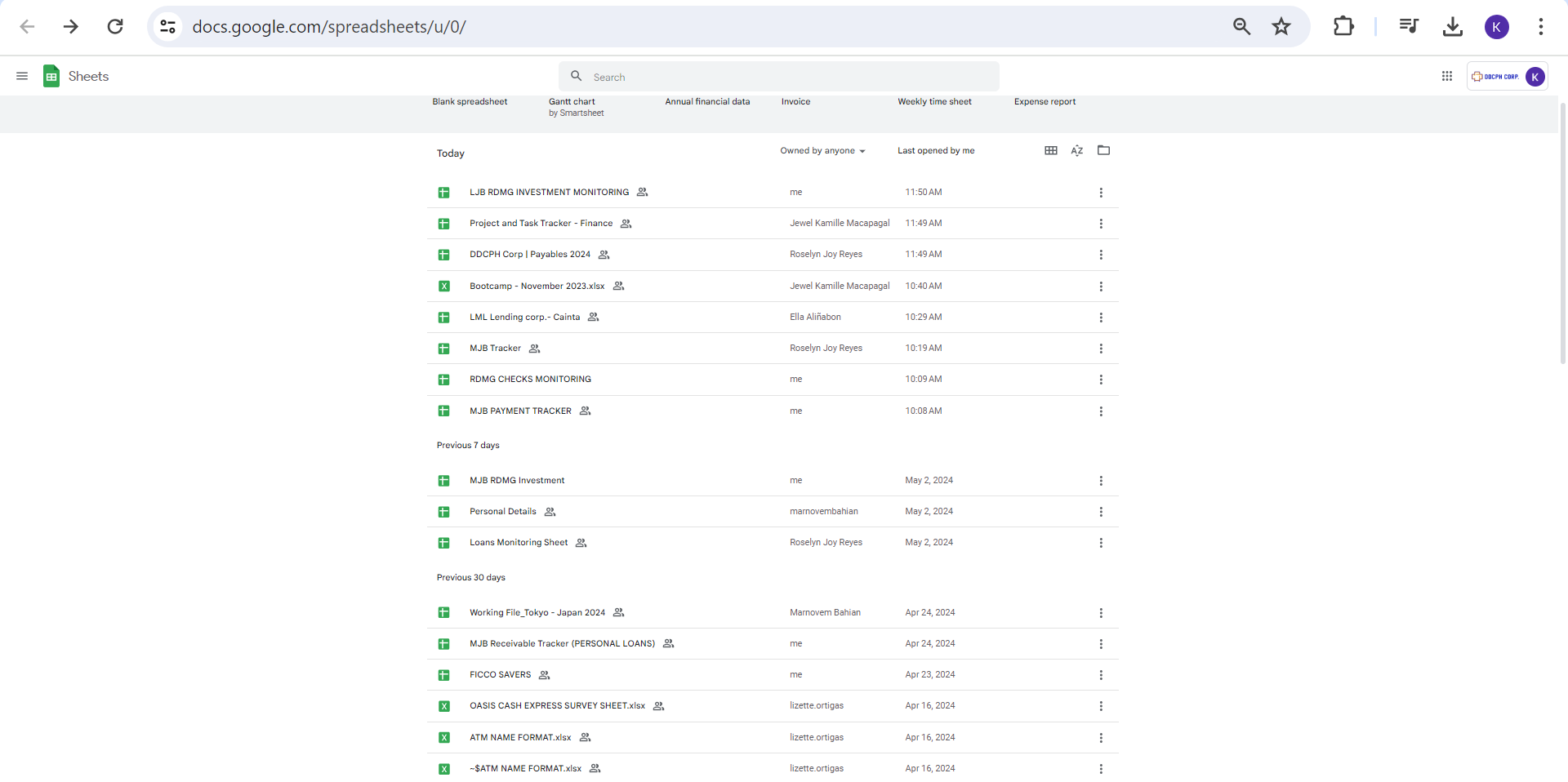Viewport: 1568px width, 782px height.
Task: Bookmark this page with the star icon
Action: [x=1281, y=27]
